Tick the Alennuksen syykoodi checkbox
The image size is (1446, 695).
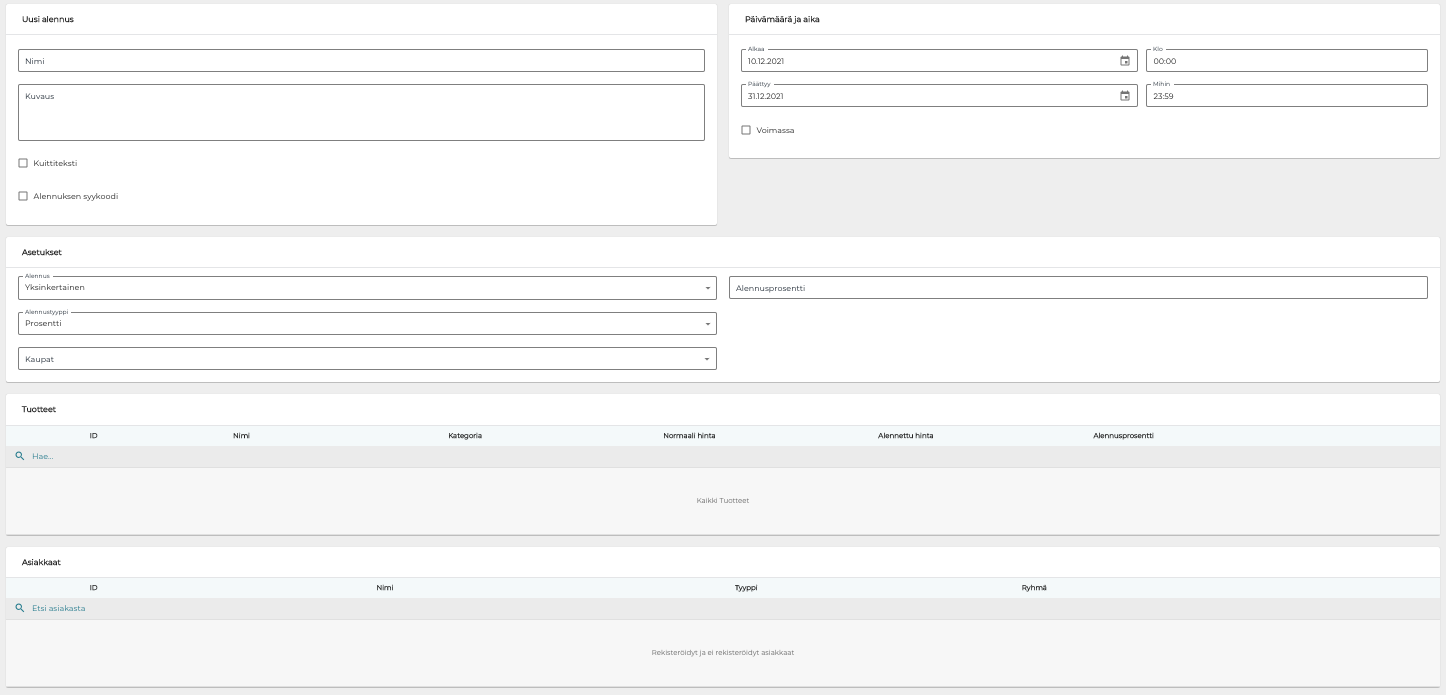coord(23,196)
